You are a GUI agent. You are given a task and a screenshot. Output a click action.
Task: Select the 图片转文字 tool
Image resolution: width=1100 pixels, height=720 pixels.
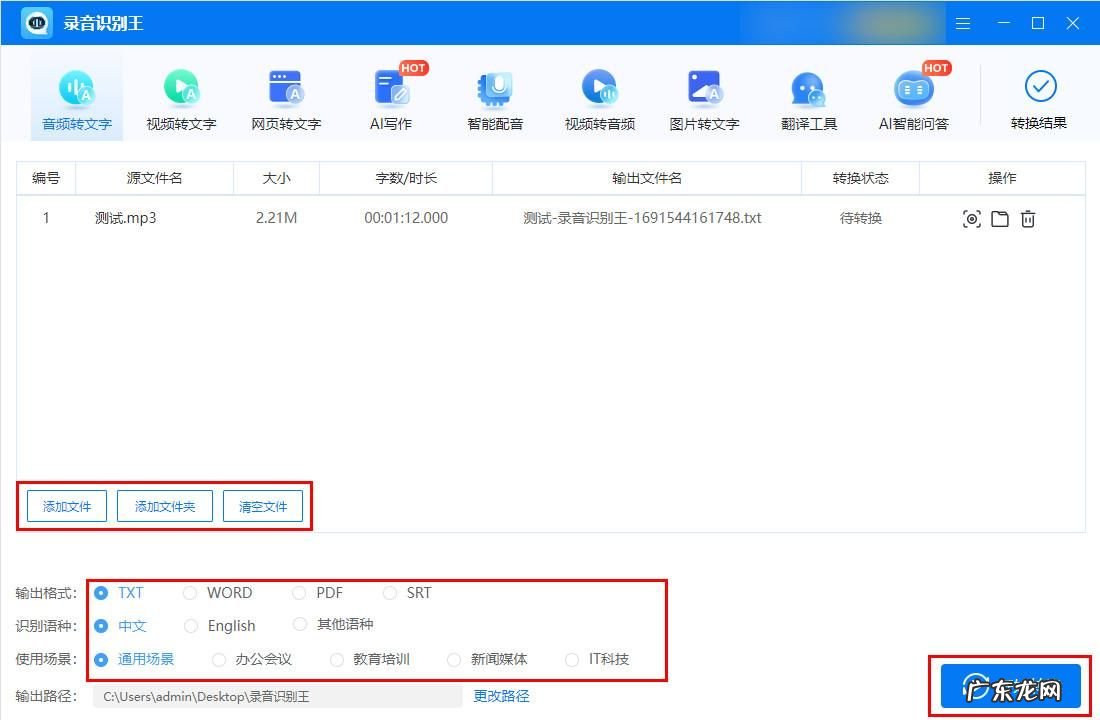[x=704, y=100]
